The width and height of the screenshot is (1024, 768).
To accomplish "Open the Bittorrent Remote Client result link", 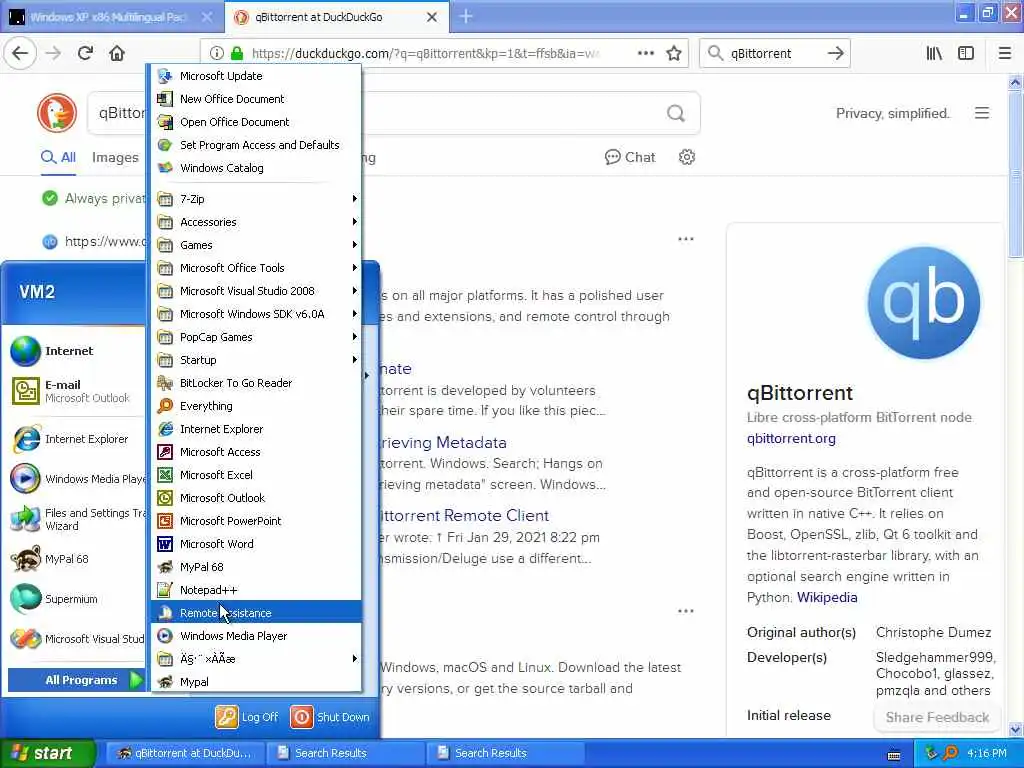I will pyautogui.click(x=464, y=515).
